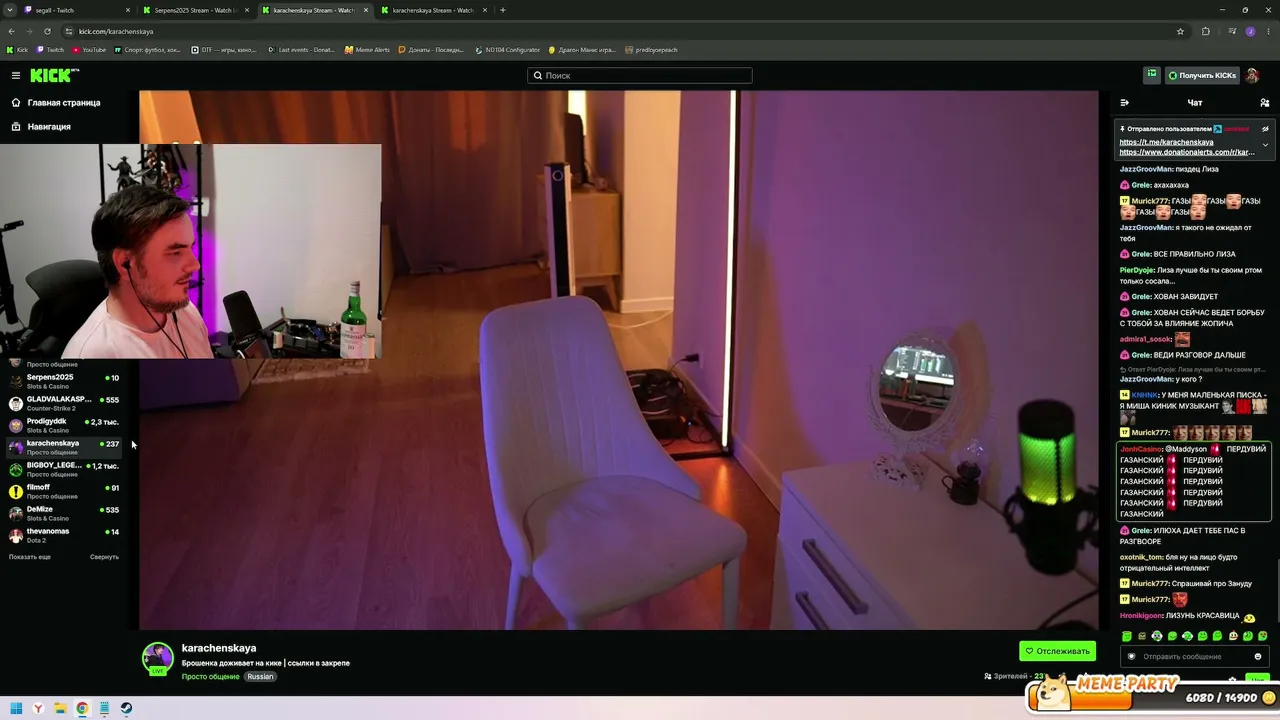Image resolution: width=1280 pixels, height=720 pixels.
Task: Select BIGBOY_LEGE channel in sidebar
Action: coord(65,469)
